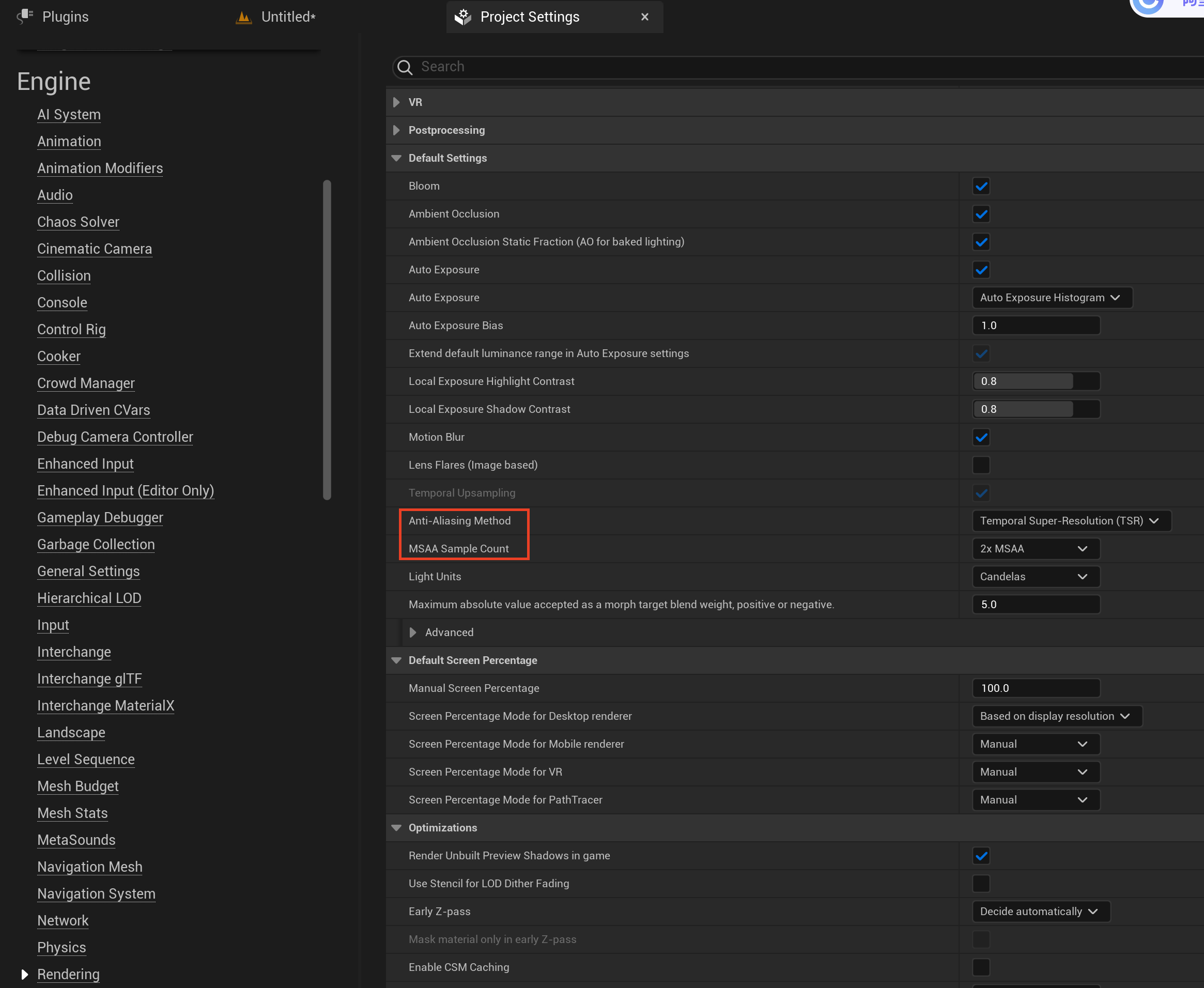Expand the Postprocessing section
Image resolution: width=1204 pixels, height=988 pixels.
pos(396,130)
